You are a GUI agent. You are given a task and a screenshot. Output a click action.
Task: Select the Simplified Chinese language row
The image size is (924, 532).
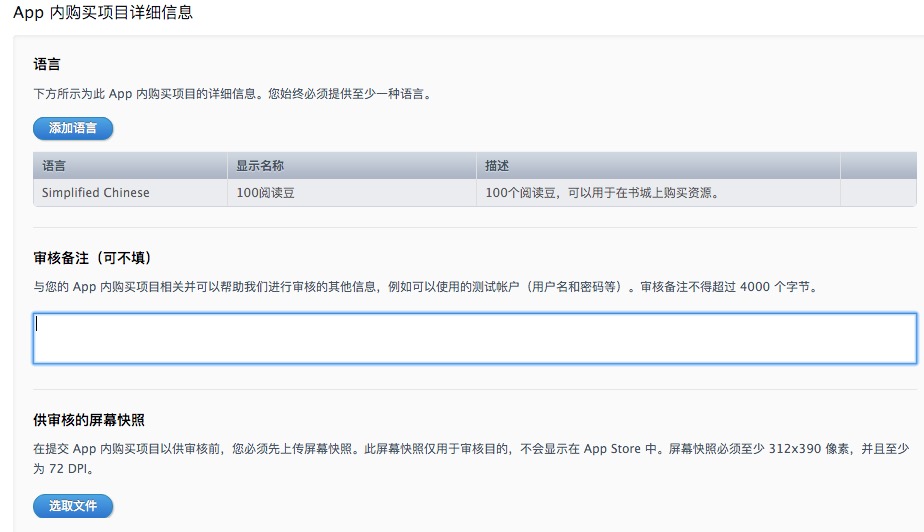point(96,193)
